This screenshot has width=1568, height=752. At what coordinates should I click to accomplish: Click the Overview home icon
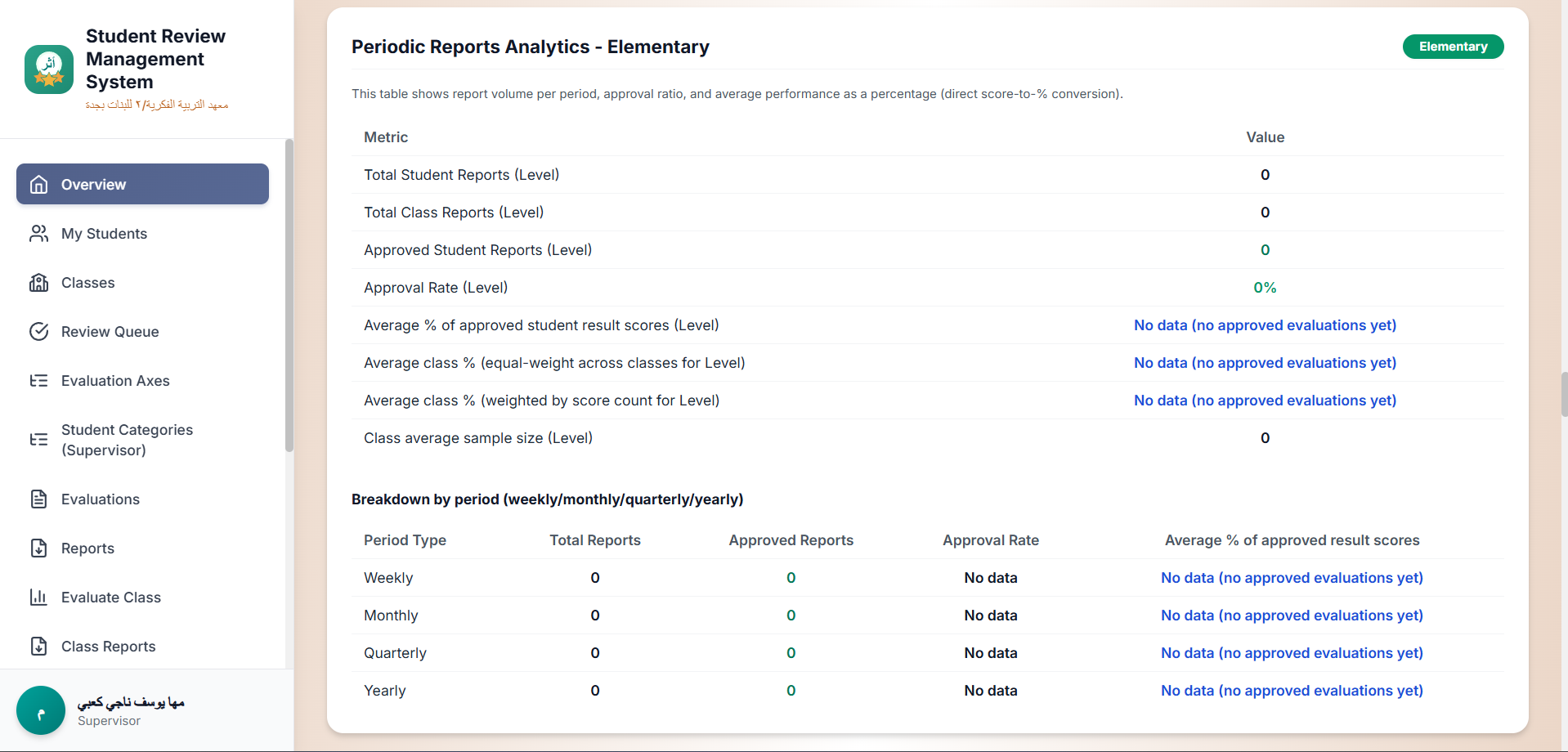(x=38, y=184)
